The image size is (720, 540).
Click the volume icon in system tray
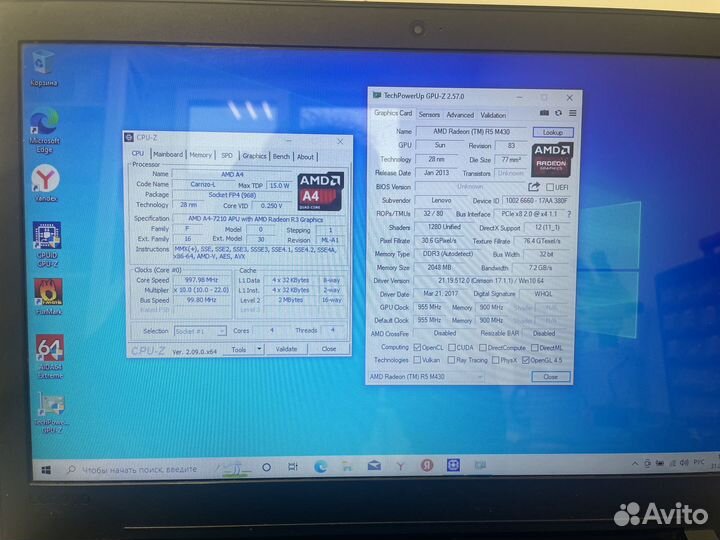[684, 463]
